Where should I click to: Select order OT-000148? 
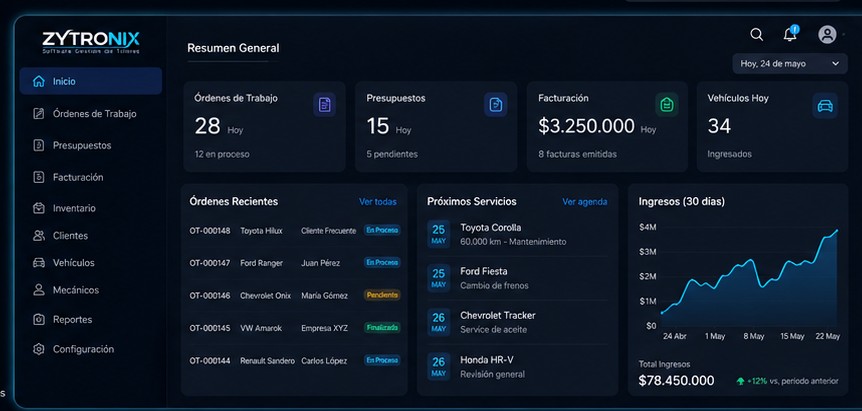210,231
